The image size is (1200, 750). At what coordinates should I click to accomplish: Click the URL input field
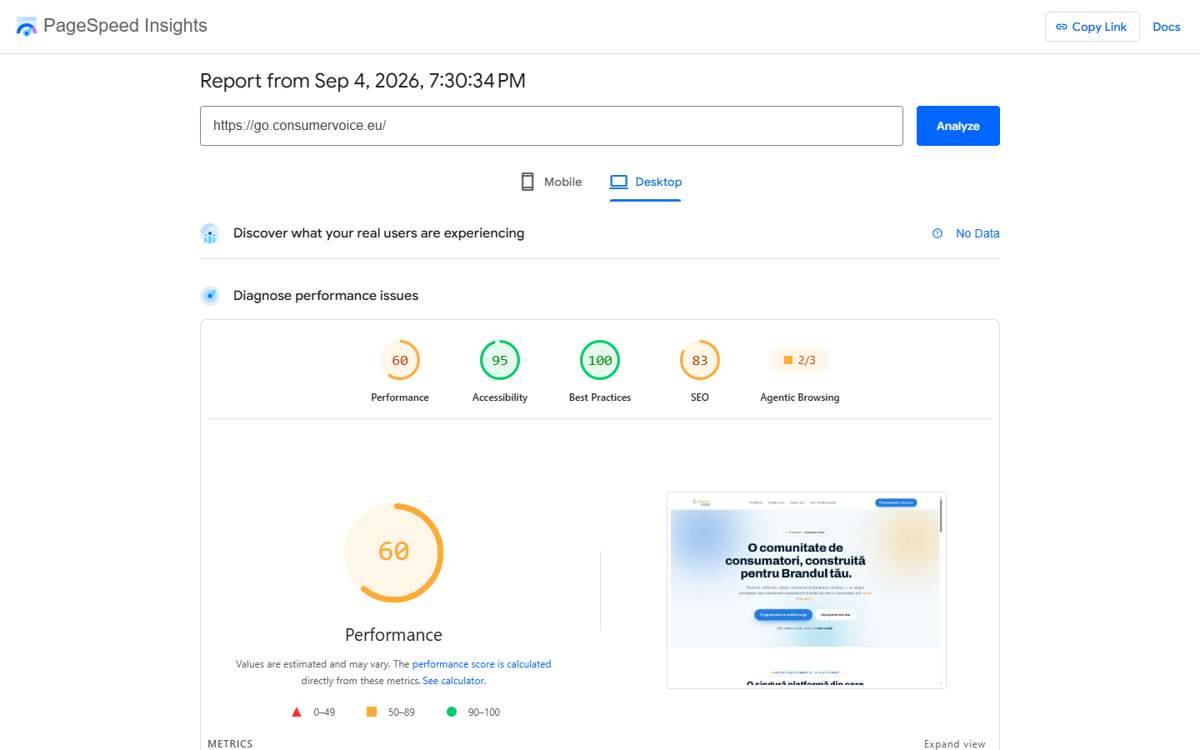[551, 126]
